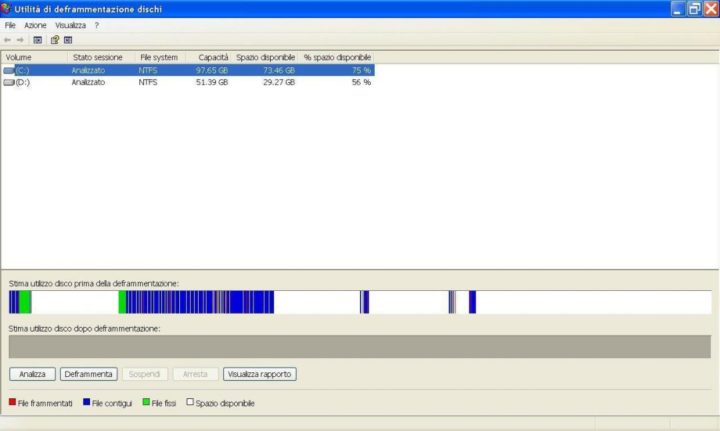Click the 75 % free space cell
This screenshot has height=431, width=720.
coord(361,70)
